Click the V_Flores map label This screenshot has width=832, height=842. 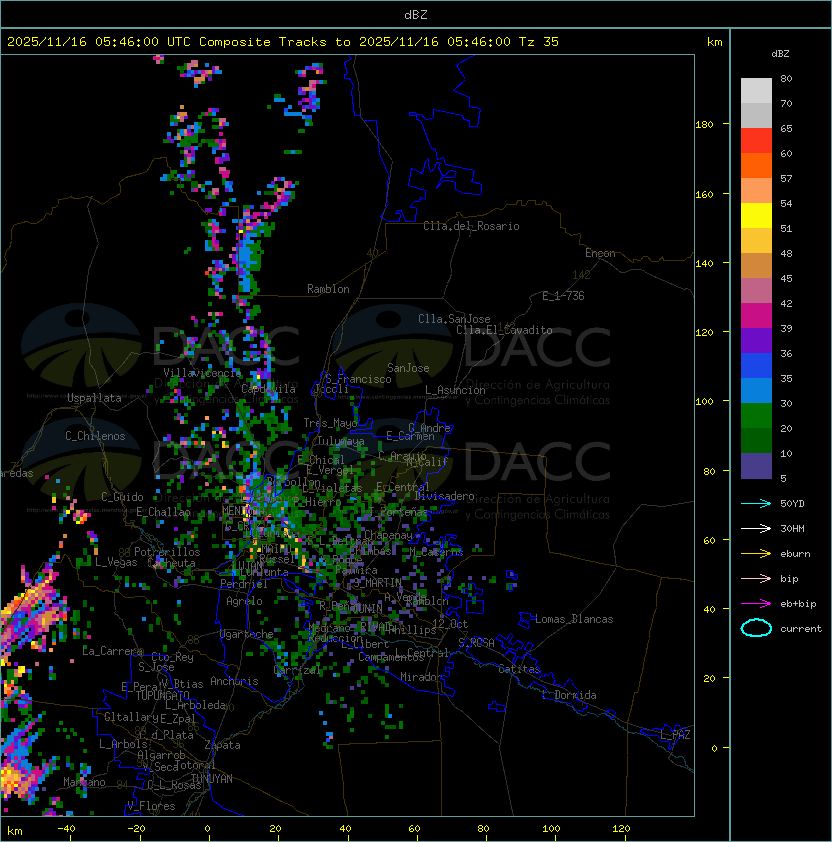[x=151, y=806]
